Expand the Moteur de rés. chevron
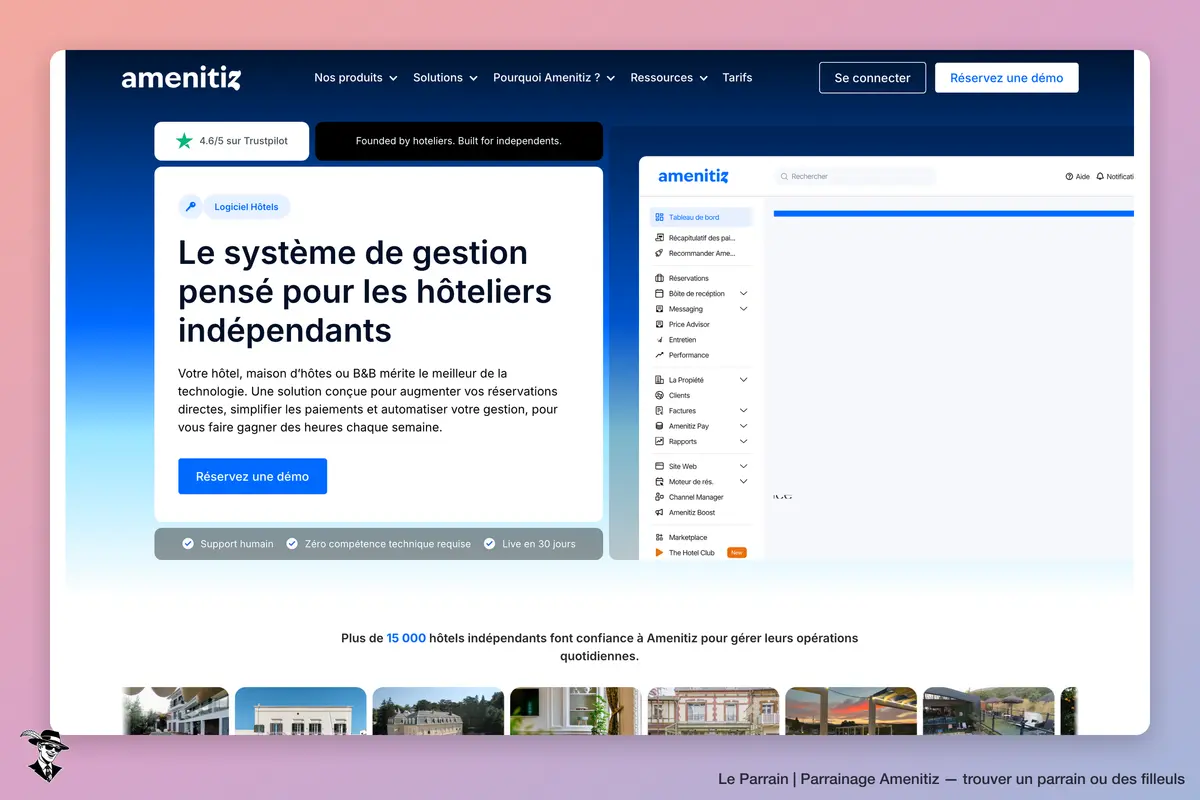1200x800 pixels. click(743, 482)
